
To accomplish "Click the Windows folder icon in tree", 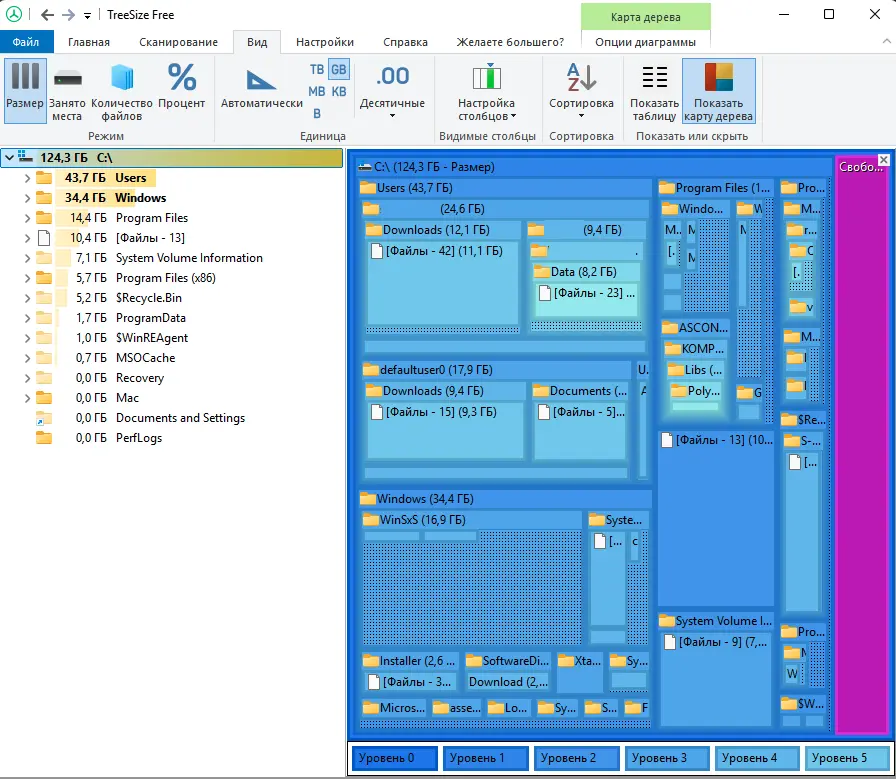I will (x=43, y=198).
